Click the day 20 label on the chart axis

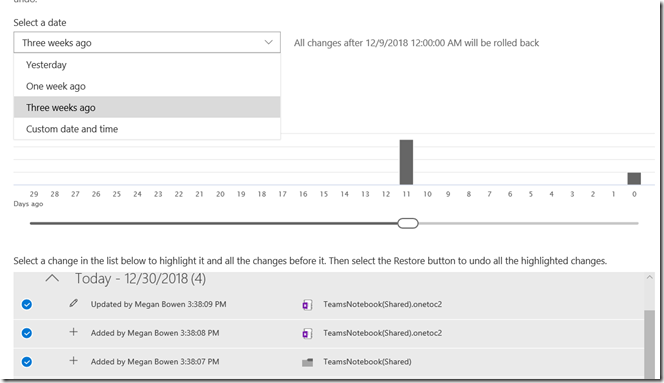220,194
